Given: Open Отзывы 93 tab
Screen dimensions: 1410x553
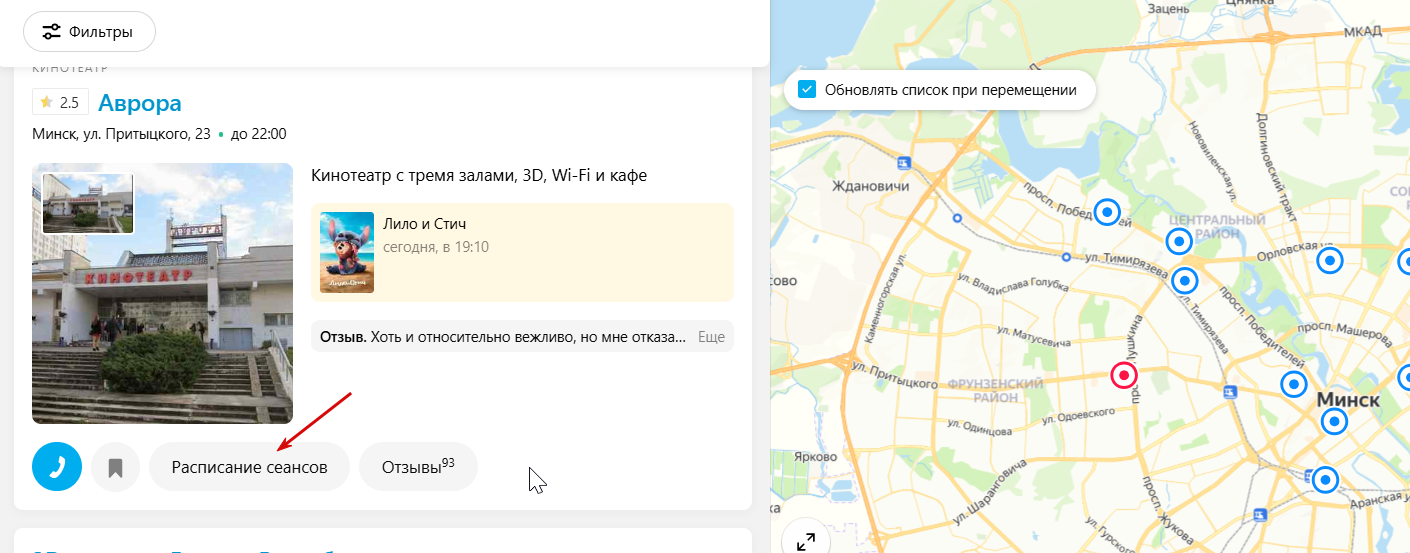Looking at the screenshot, I should point(418,467).
